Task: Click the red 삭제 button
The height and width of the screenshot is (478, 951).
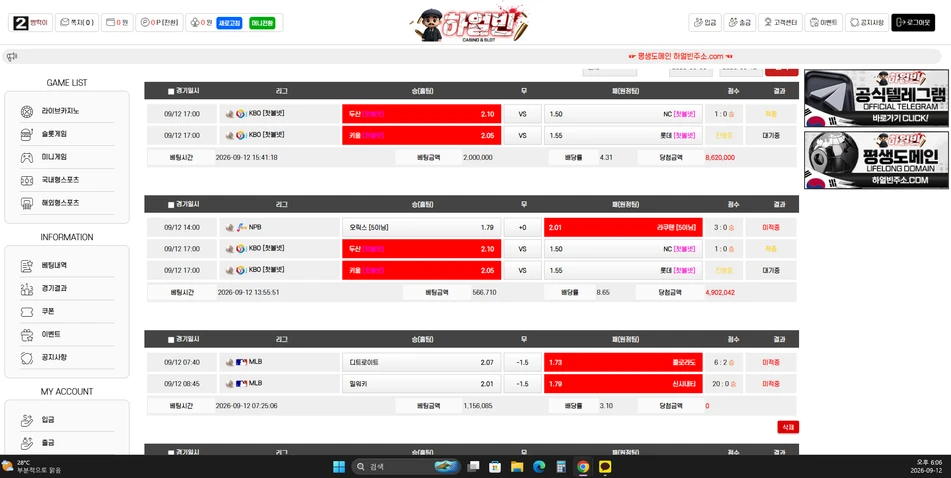Action: [788, 427]
